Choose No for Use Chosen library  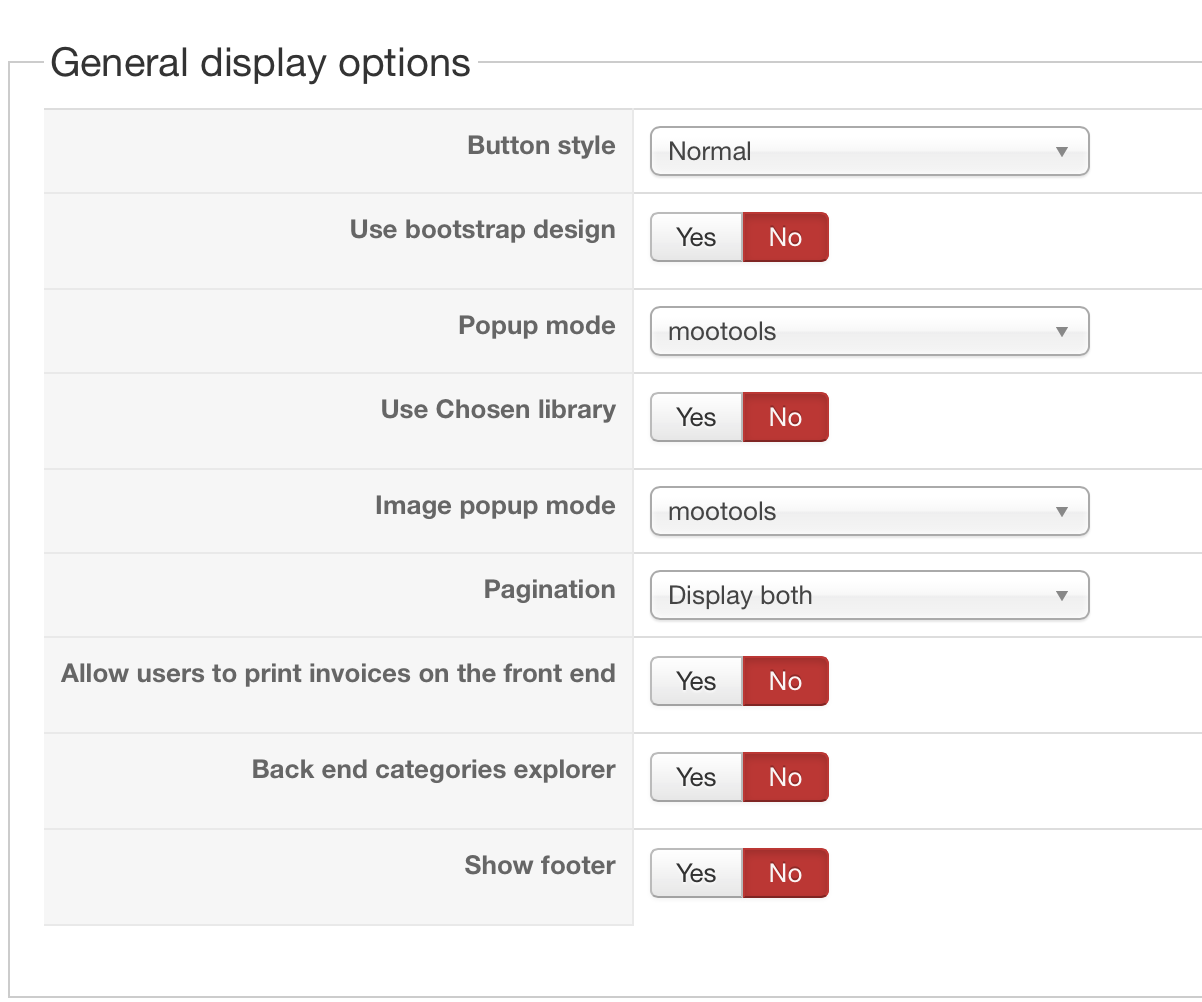point(785,417)
